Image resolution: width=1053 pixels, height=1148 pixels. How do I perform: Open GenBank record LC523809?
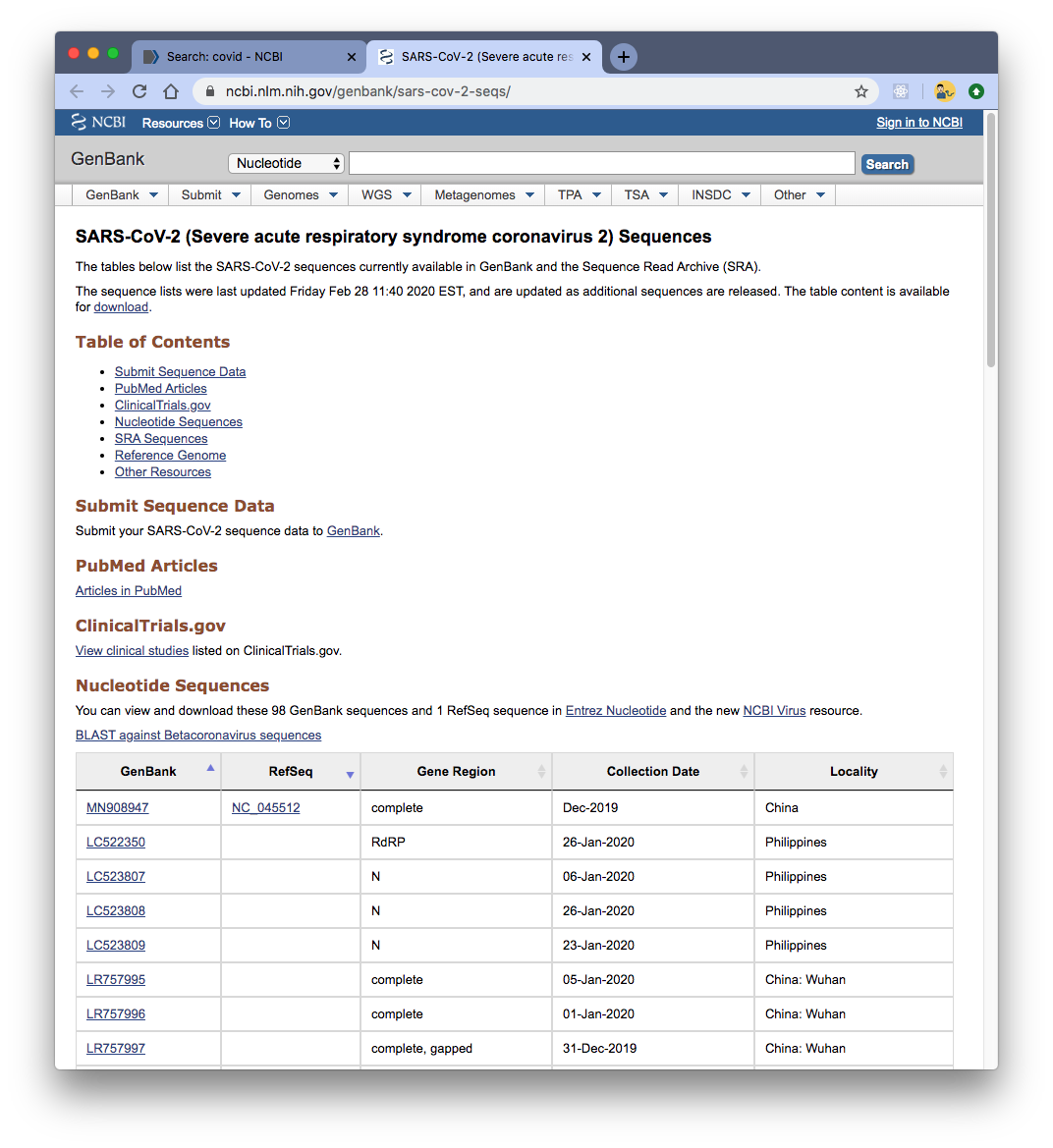coord(116,945)
